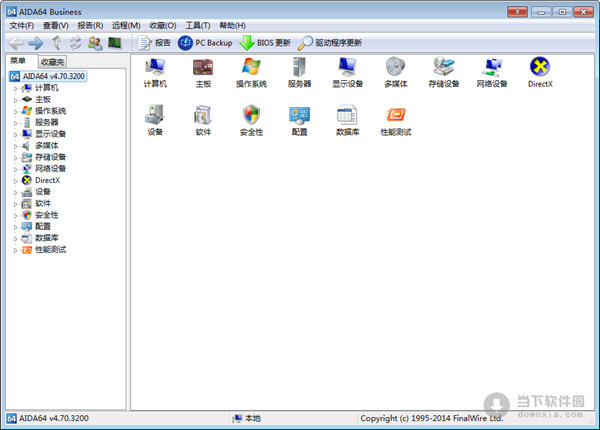
Task: Open the 数据库 database icon in main pane
Action: (x=347, y=121)
